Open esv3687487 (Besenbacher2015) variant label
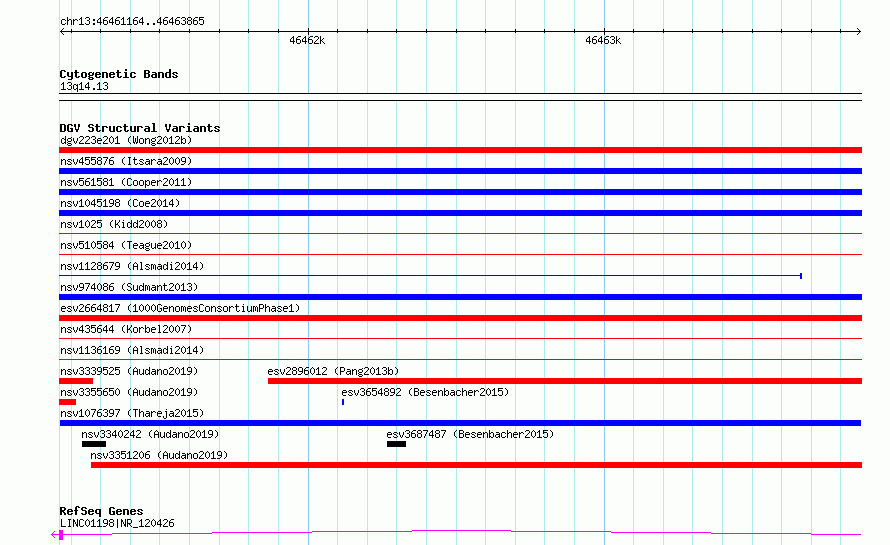 coord(470,434)
